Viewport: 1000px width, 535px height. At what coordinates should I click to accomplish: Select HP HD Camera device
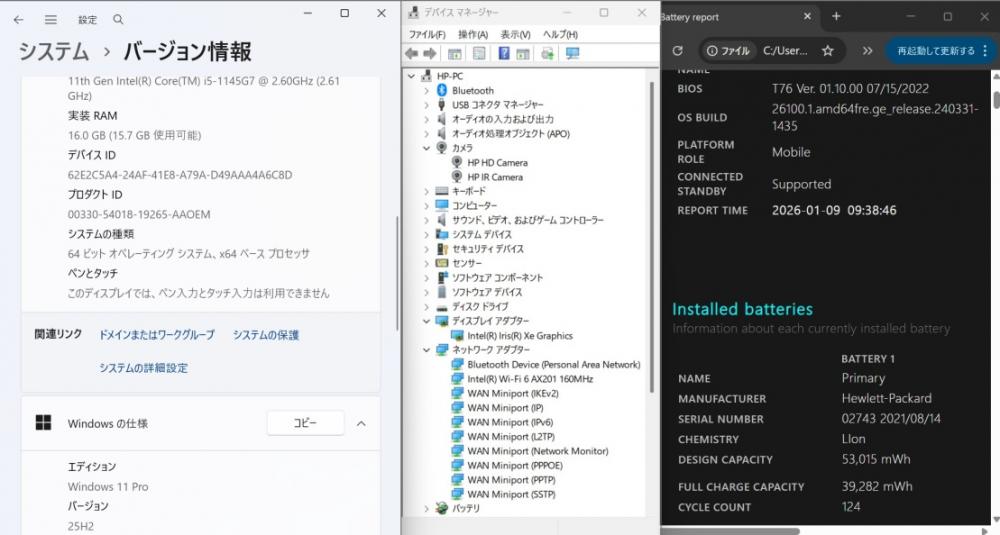click(497, 163)
